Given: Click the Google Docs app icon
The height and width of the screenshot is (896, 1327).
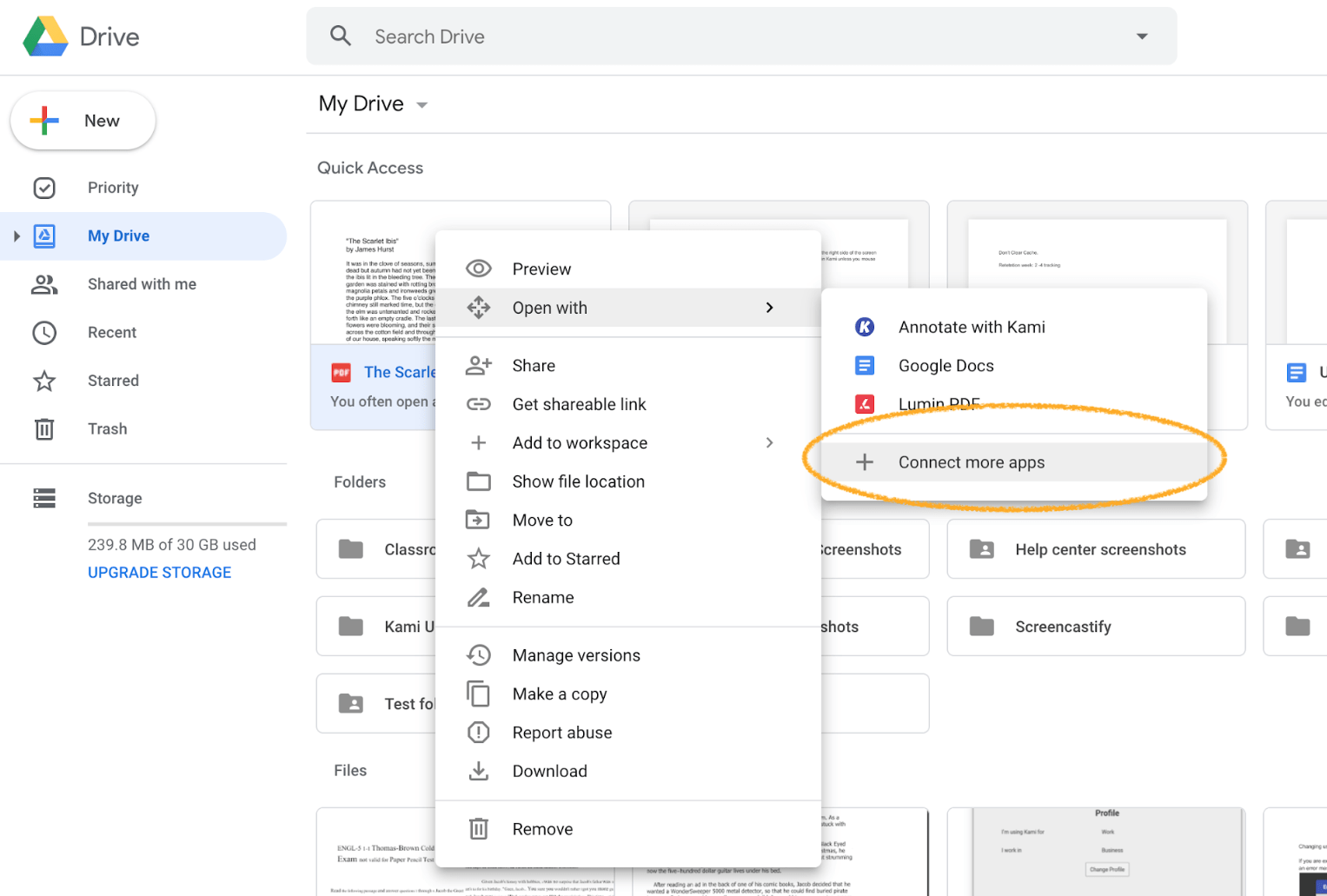Looking at the screenshot, I should (x=864, y=366).
